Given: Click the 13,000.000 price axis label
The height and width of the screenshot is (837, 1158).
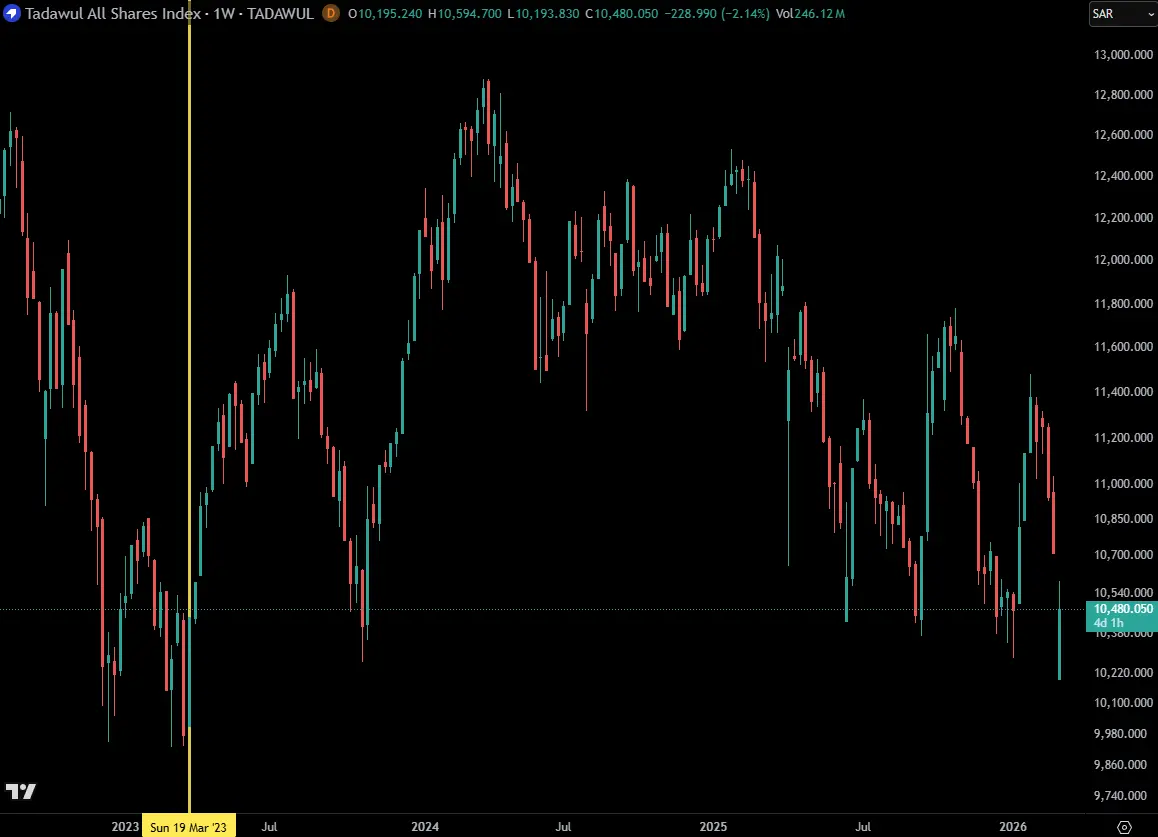Looking at the screenshot, I should tap(1123, 55).
